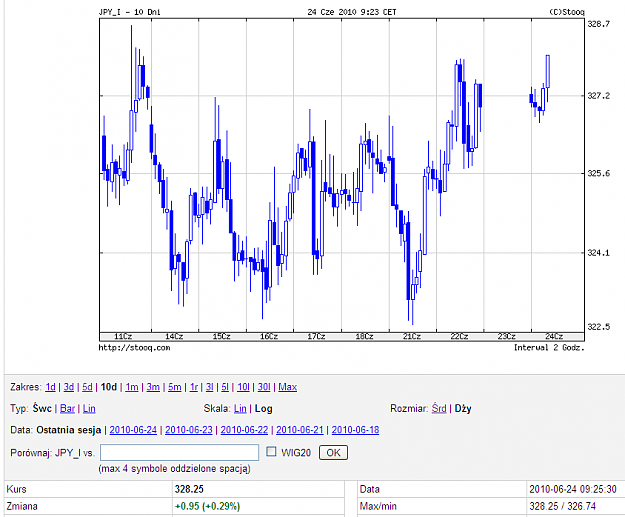Viewport: 625px width, 517px height.
Task: Open session date 2010-06-23
Action: tap(189, 430)
